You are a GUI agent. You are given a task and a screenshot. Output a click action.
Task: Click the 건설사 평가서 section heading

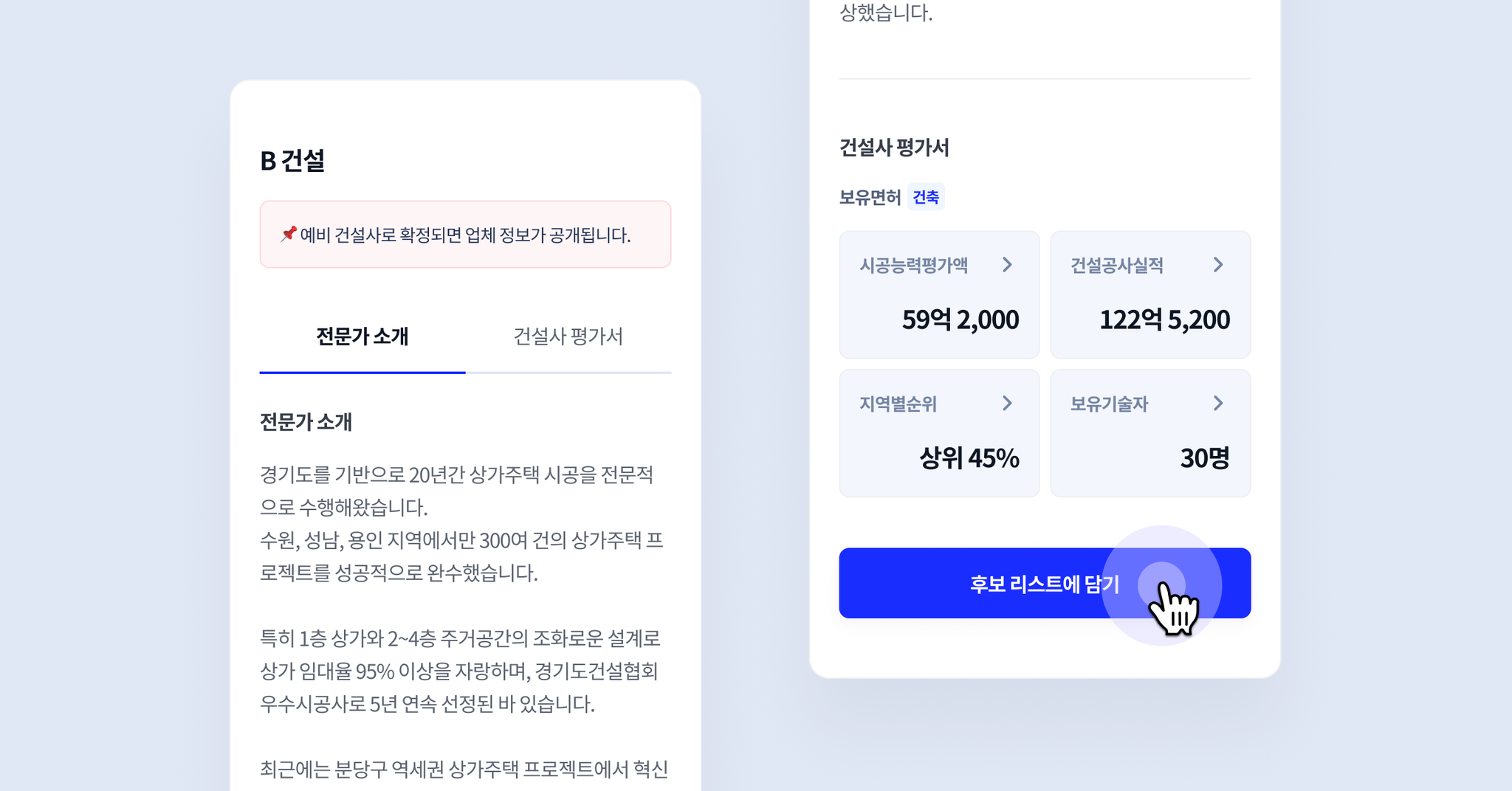pos(894,148)
